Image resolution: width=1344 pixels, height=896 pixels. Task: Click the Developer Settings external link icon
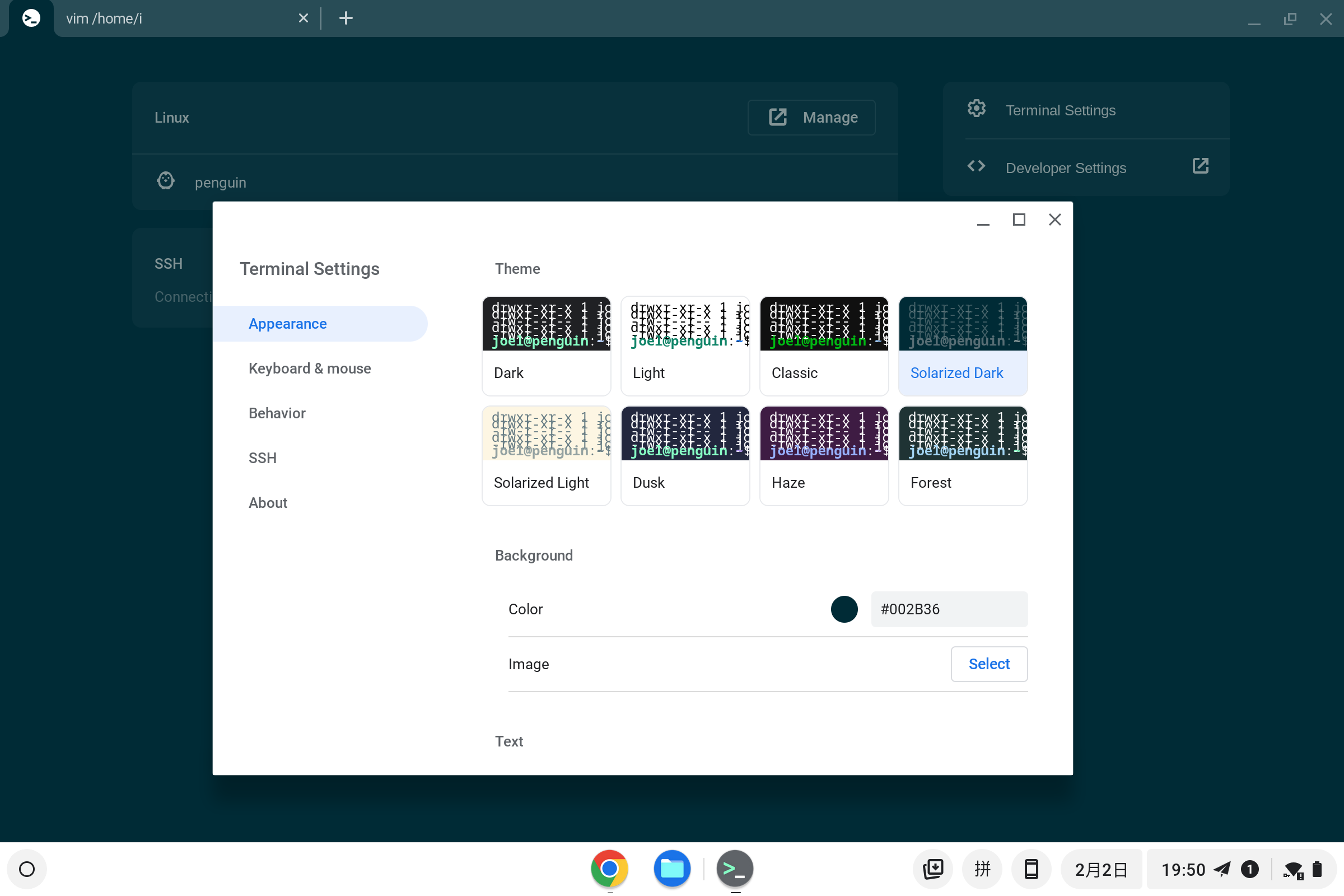tap(1201, 166)
